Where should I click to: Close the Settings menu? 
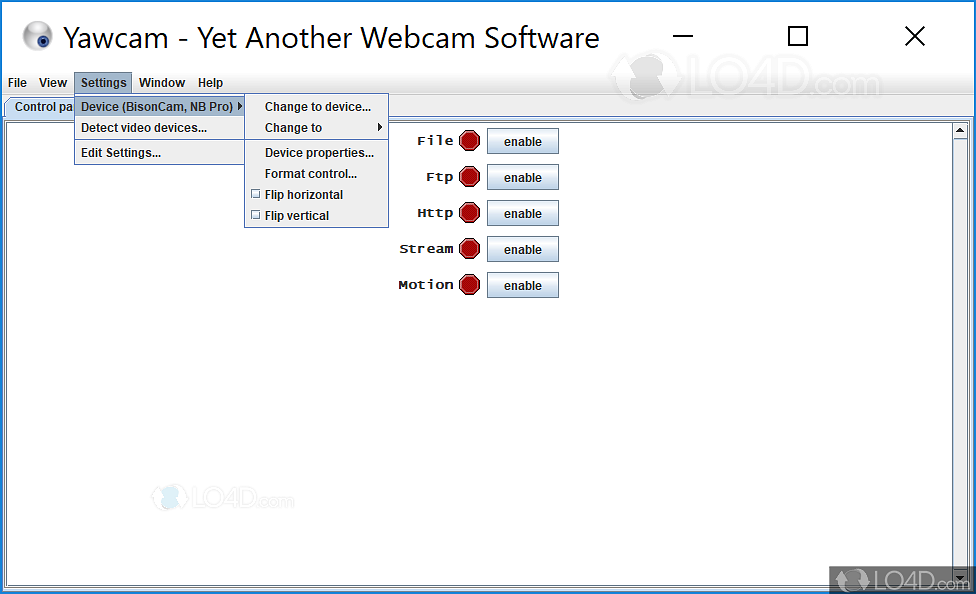(103, 83)
